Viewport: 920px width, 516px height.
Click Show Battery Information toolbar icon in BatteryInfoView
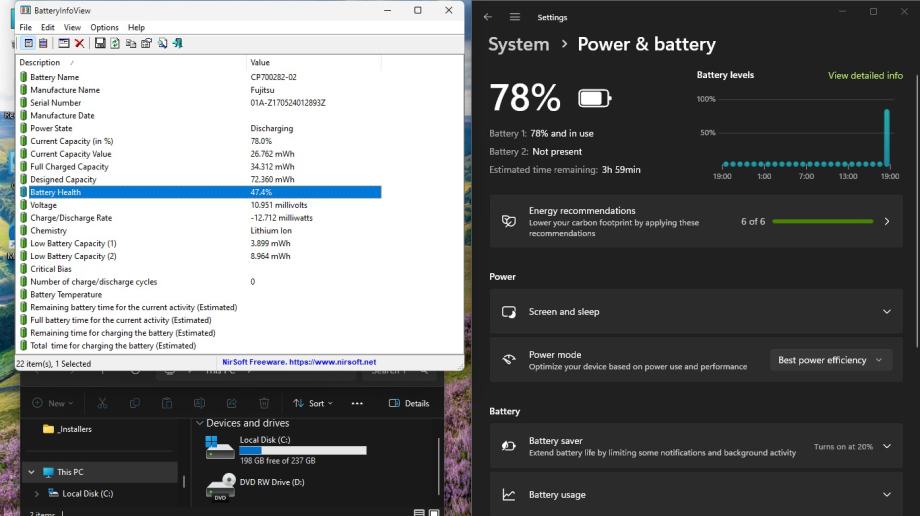click(28, 43)
